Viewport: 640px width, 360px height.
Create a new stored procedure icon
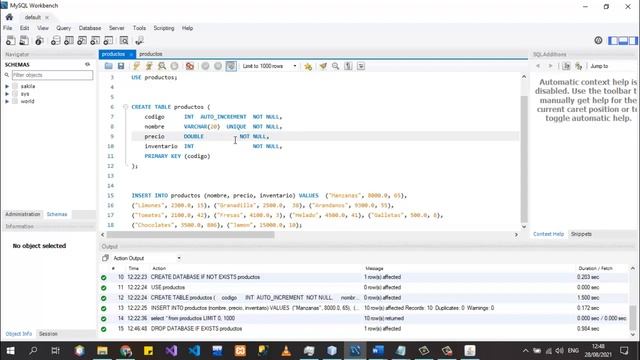95,40
